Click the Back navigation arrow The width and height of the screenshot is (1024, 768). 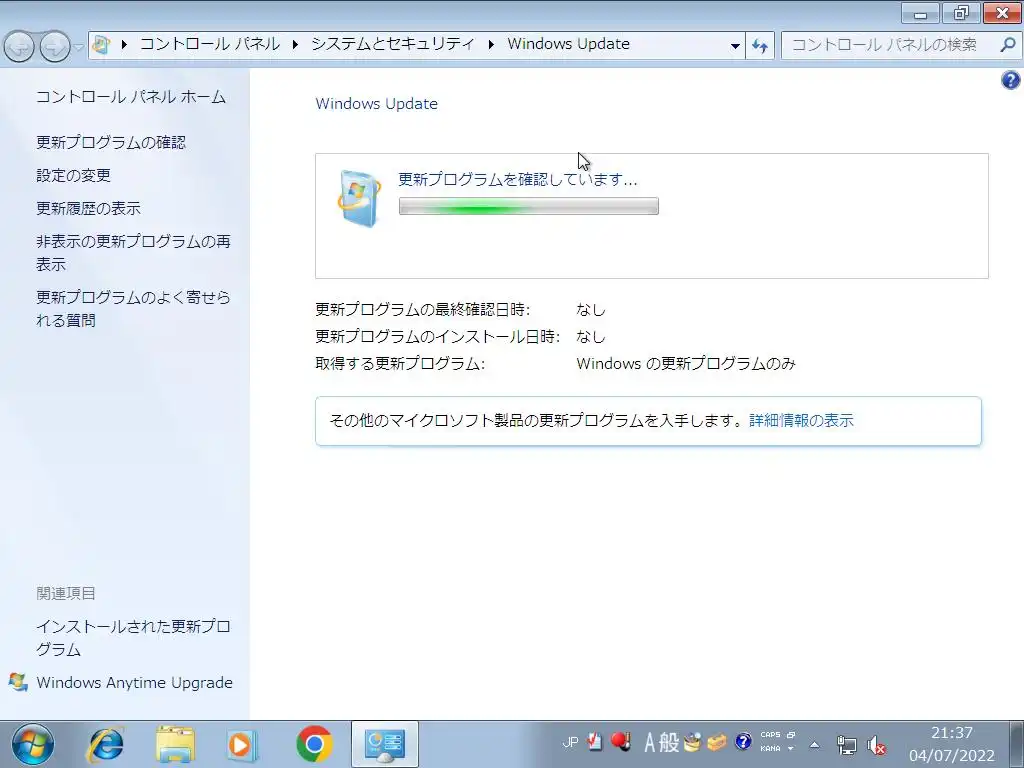click(19, 46)
